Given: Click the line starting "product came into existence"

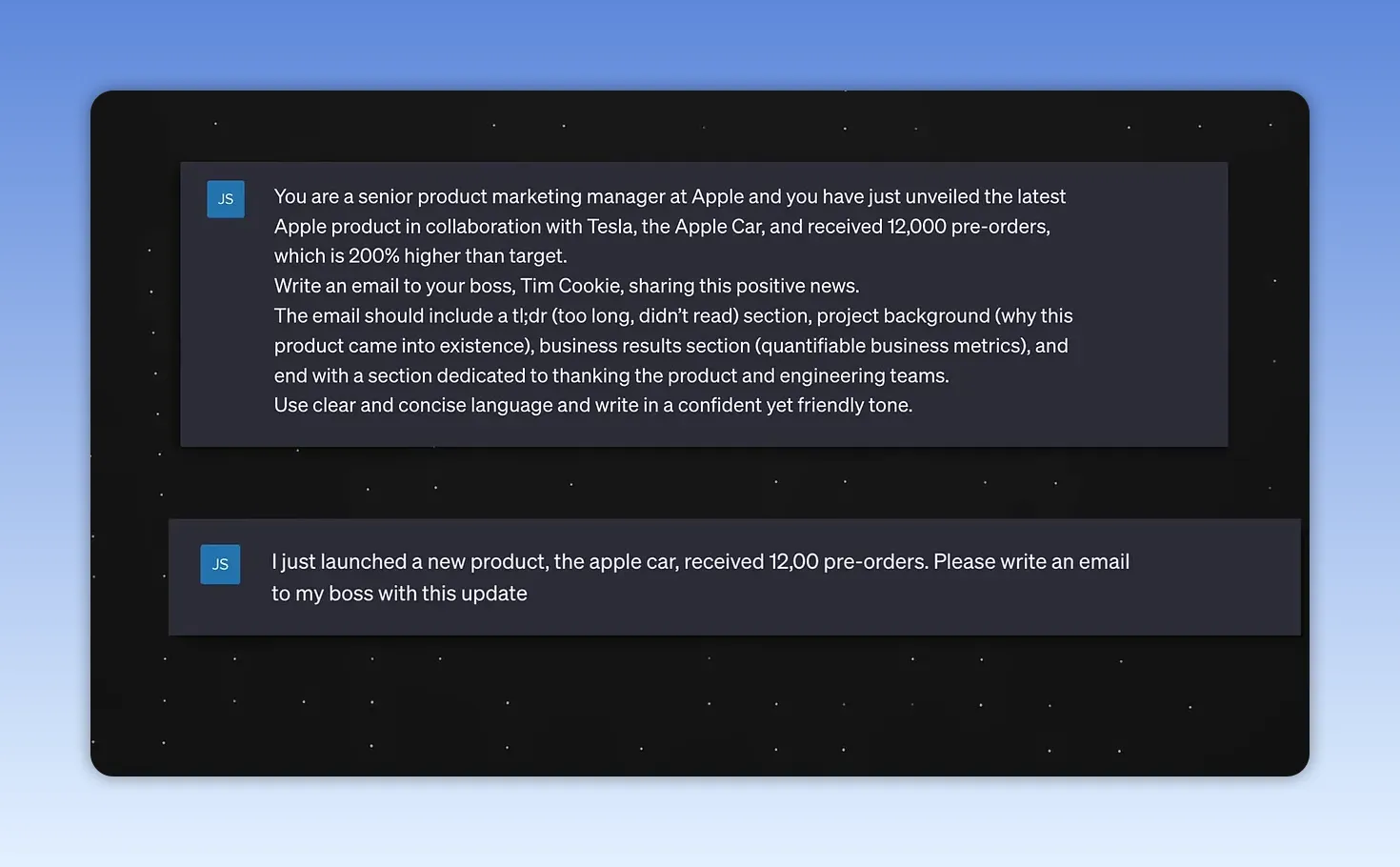Looking at the screenshot, I should coord(670,346).
